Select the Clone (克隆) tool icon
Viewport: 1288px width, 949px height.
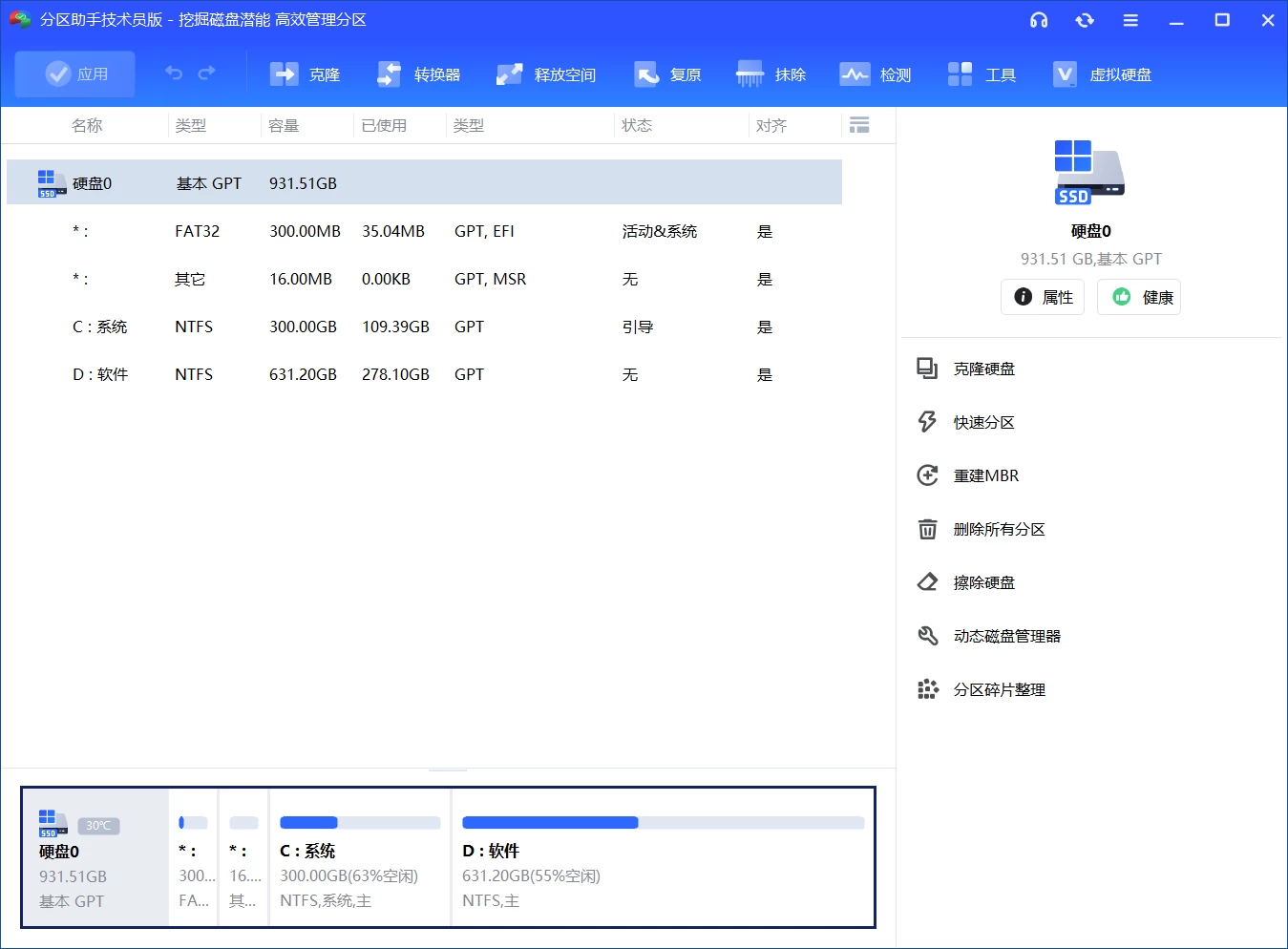(284, 73)
